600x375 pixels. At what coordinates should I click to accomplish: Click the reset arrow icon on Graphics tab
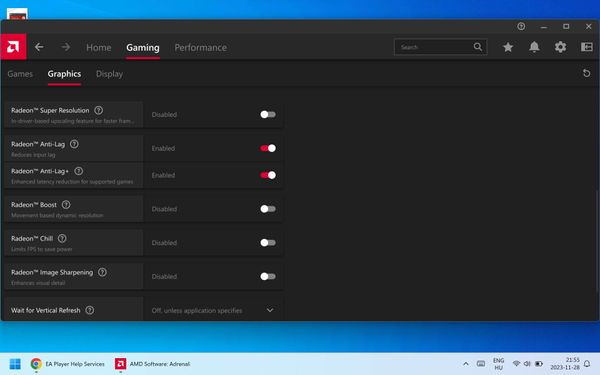pos(586,73)
